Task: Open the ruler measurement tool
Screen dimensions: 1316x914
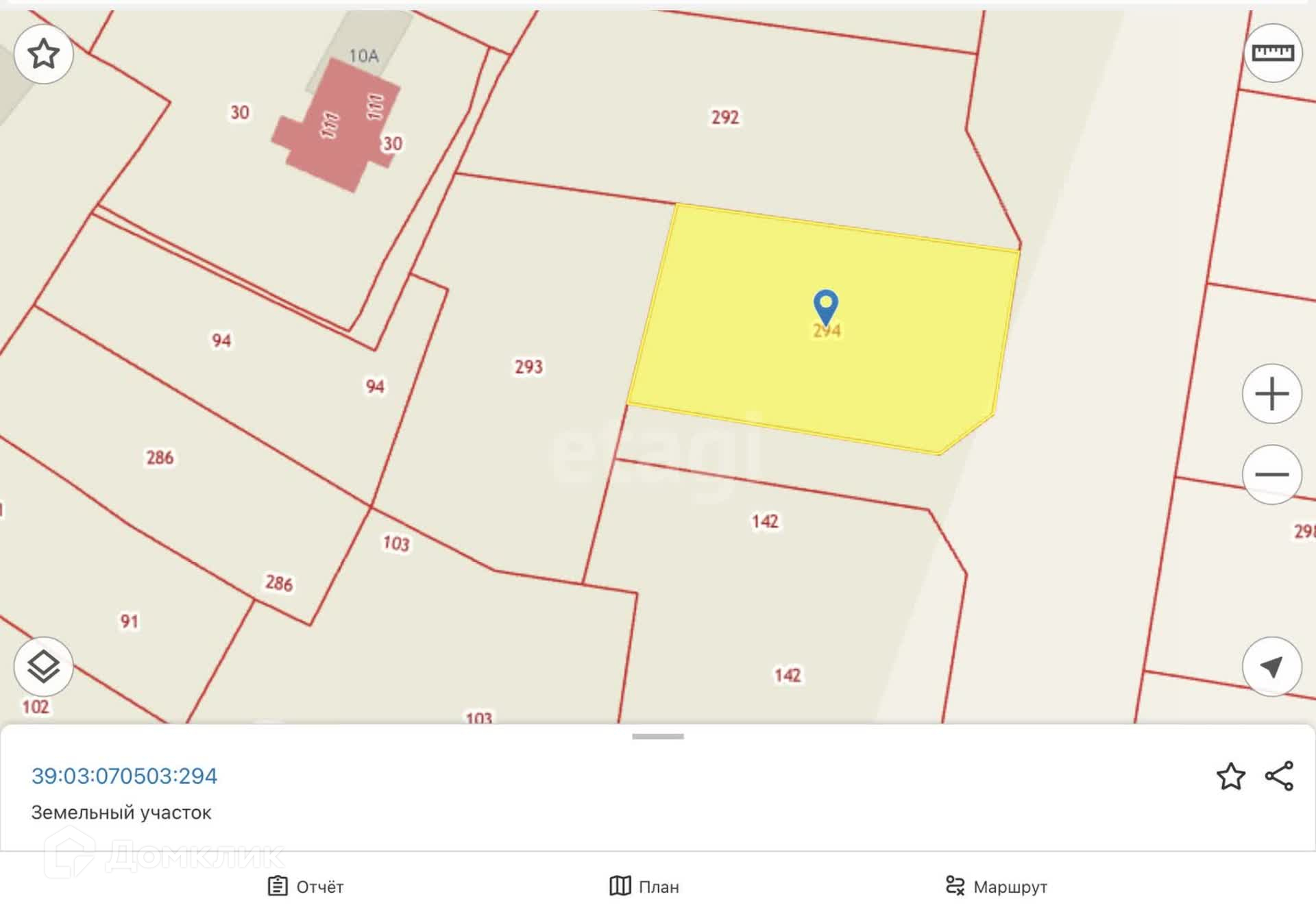Action: (1272, 53)
